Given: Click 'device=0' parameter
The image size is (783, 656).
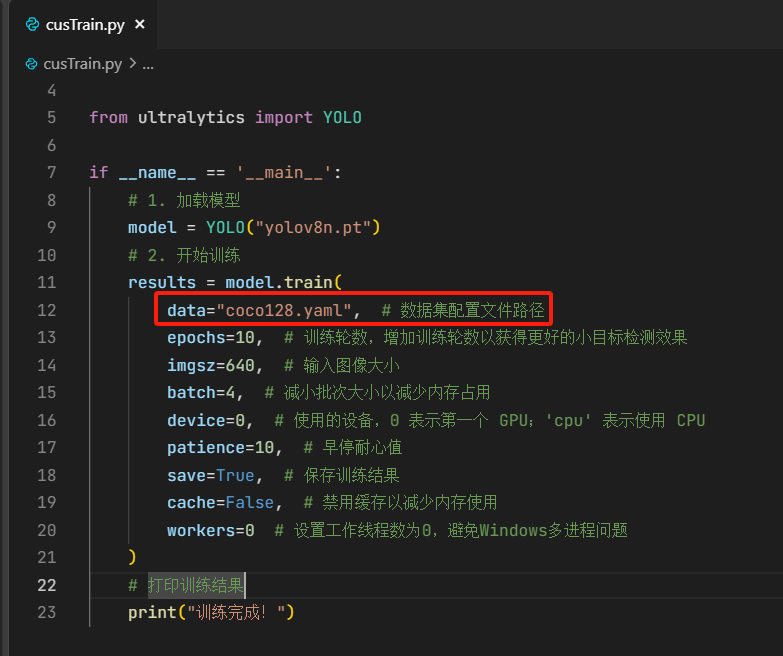Looking at the screenshot, I should (206, 420).
